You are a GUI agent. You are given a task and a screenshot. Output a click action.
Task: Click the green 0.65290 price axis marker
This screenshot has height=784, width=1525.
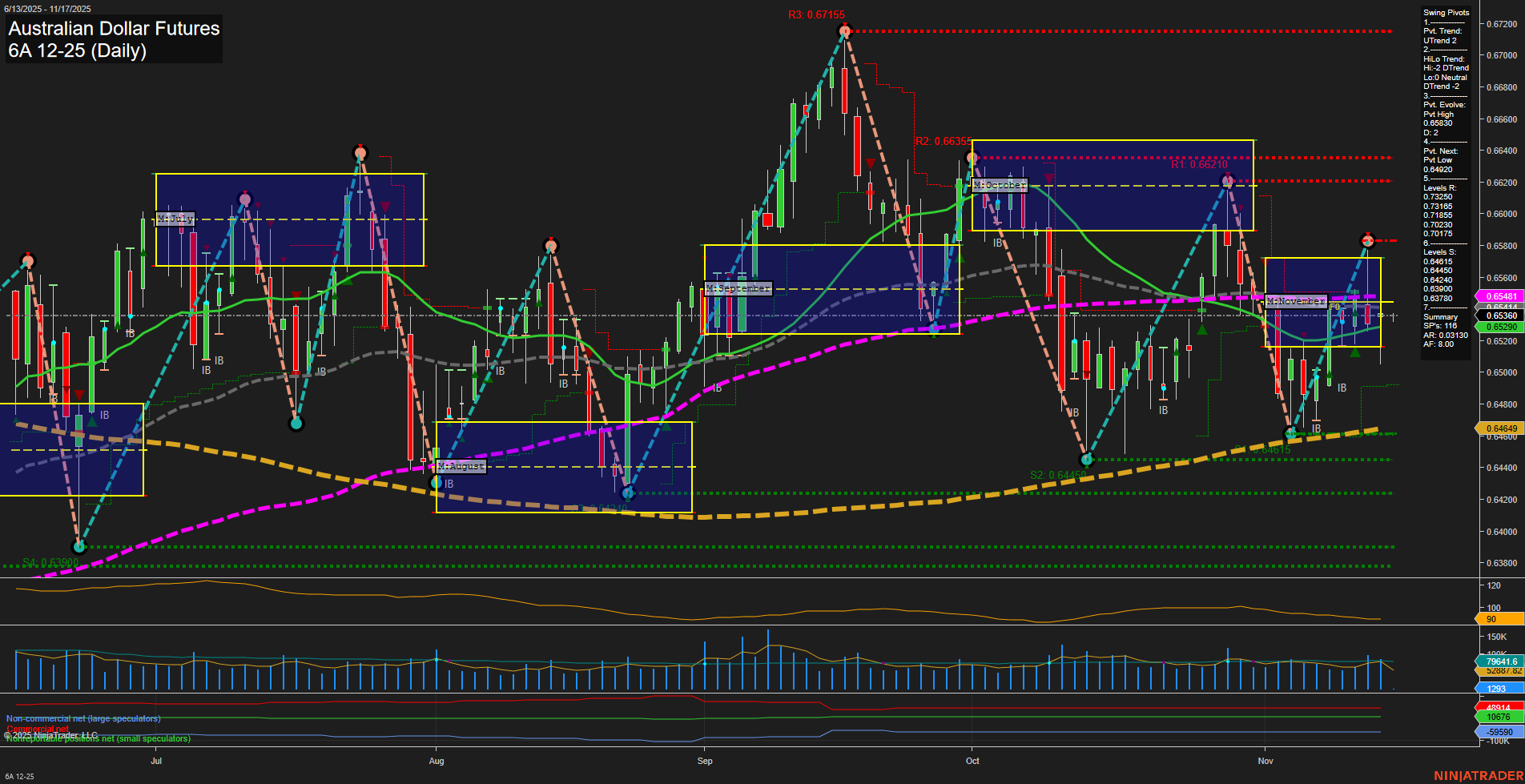click(x=1499, y=327)
